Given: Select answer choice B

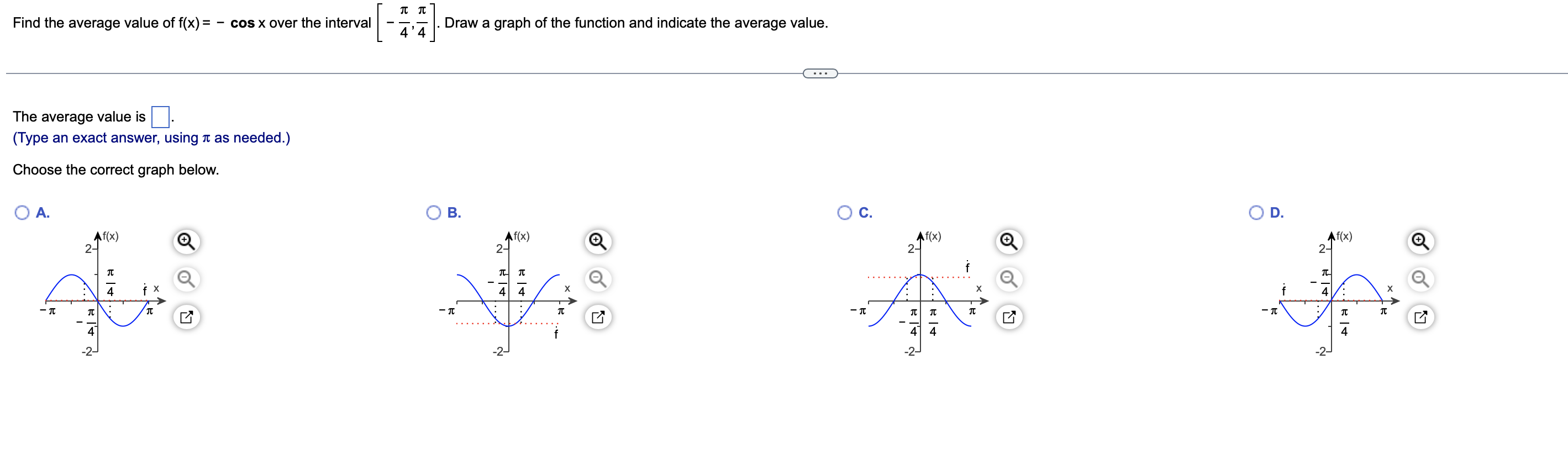Looking at the screenshot, I should [x=433, y=213].
